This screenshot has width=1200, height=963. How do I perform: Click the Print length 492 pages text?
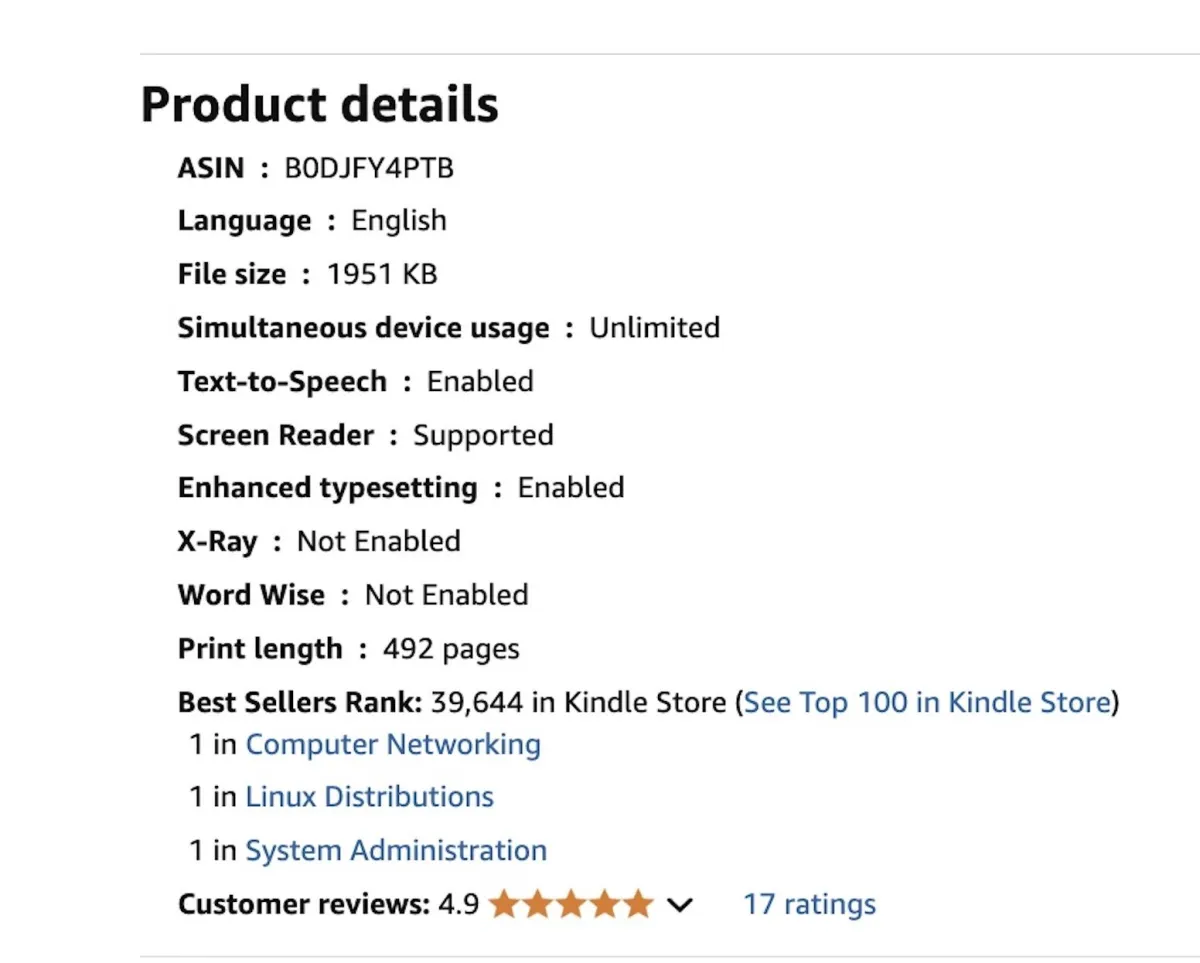pos(348,649)
